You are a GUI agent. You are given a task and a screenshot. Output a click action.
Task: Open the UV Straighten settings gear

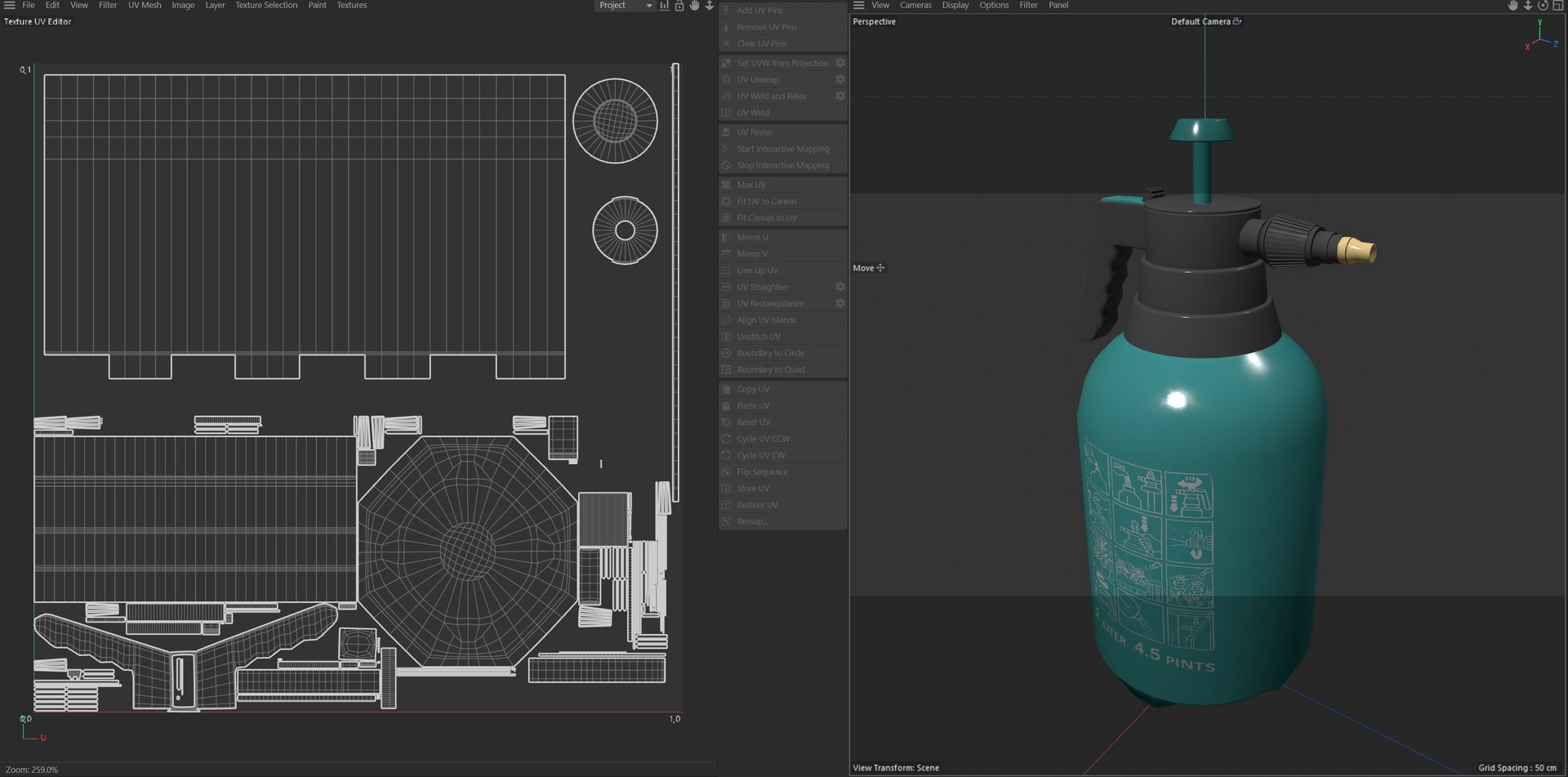tap(840, 287)
